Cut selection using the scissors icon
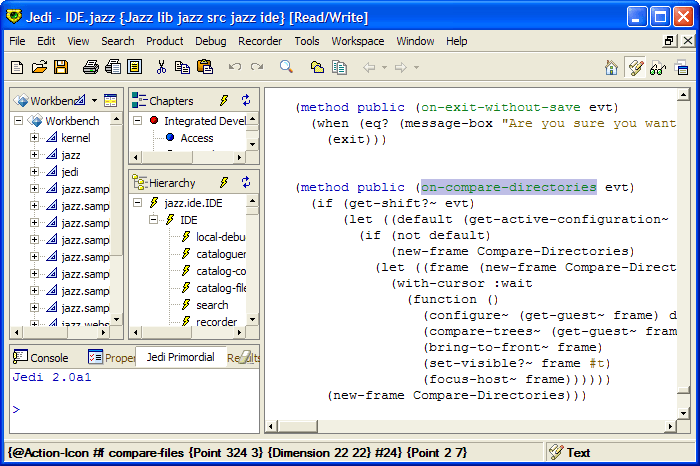Screen dimensions: 700x466 (x=161, y=67)
